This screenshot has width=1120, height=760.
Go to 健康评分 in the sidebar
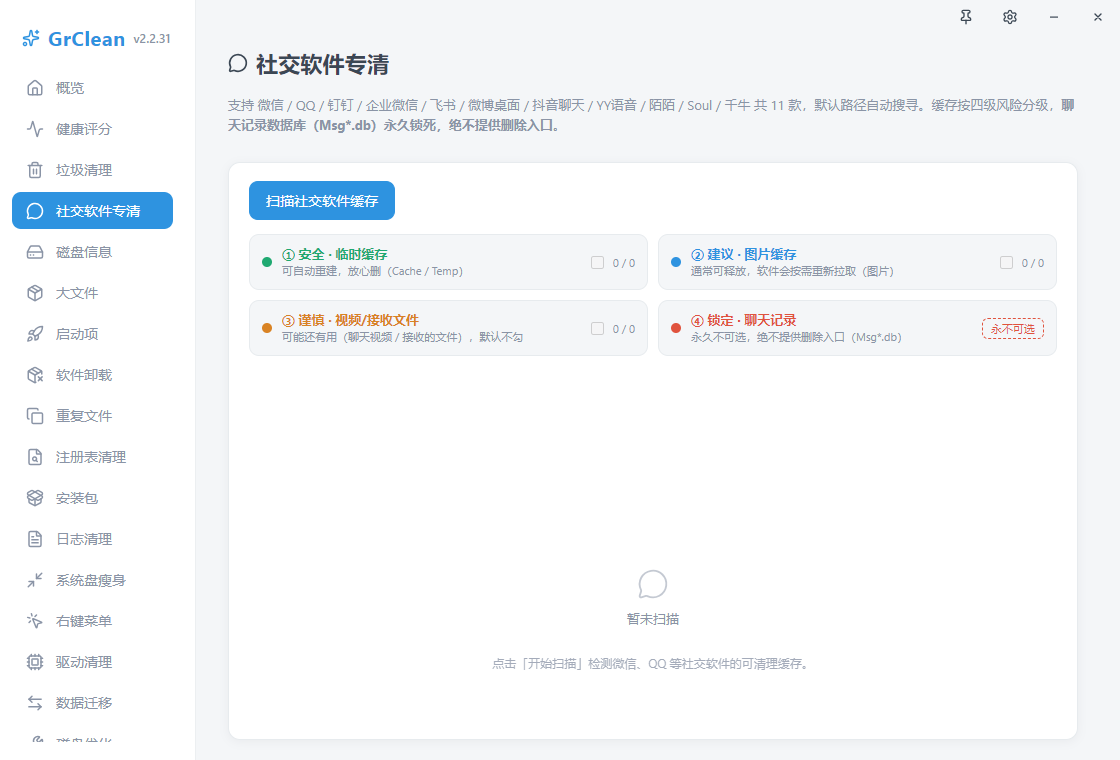tap(92, 129)
